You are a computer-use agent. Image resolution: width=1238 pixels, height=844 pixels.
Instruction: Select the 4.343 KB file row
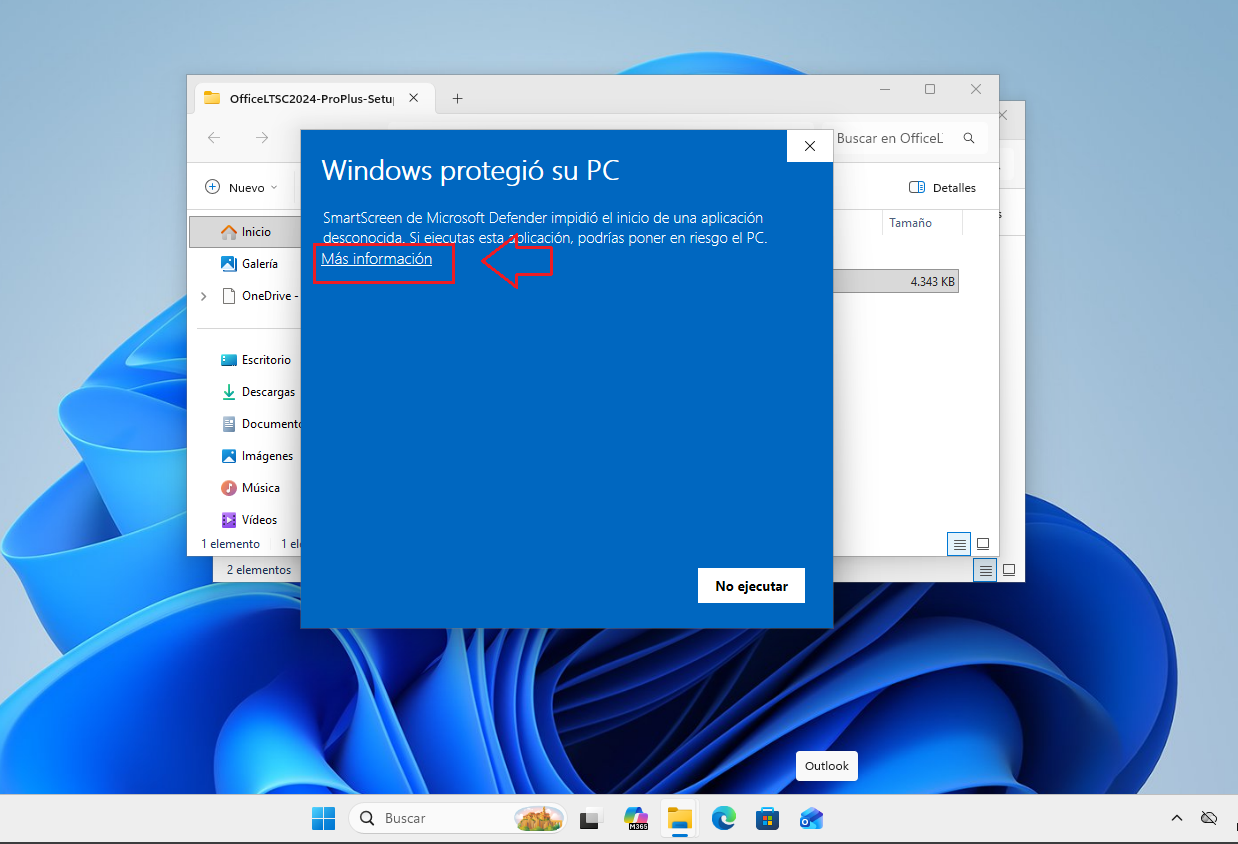(x=896, y=282)
